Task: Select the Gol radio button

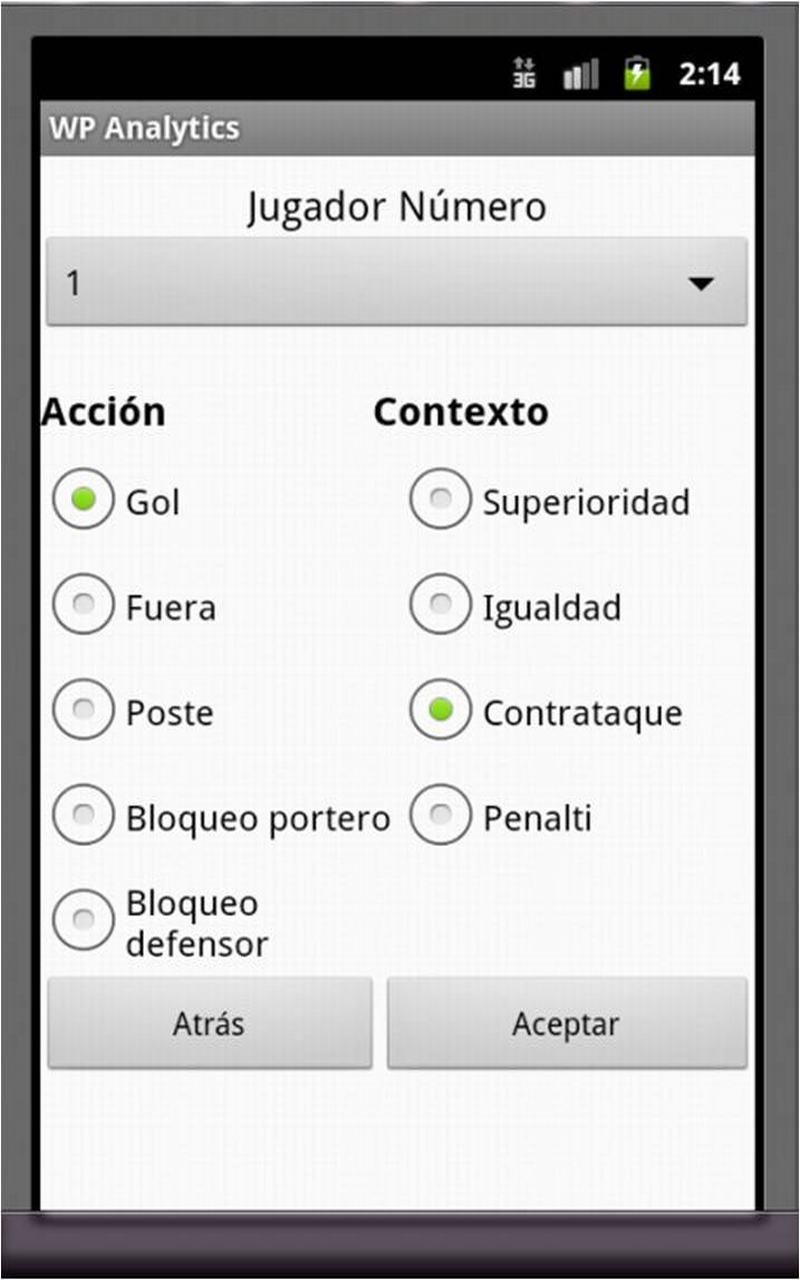Action: point(84,499)
